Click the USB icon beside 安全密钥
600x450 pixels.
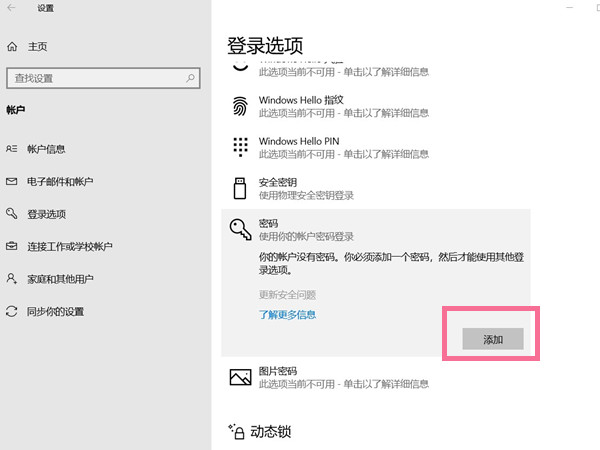pyautogui.click(x=240, y=187)
